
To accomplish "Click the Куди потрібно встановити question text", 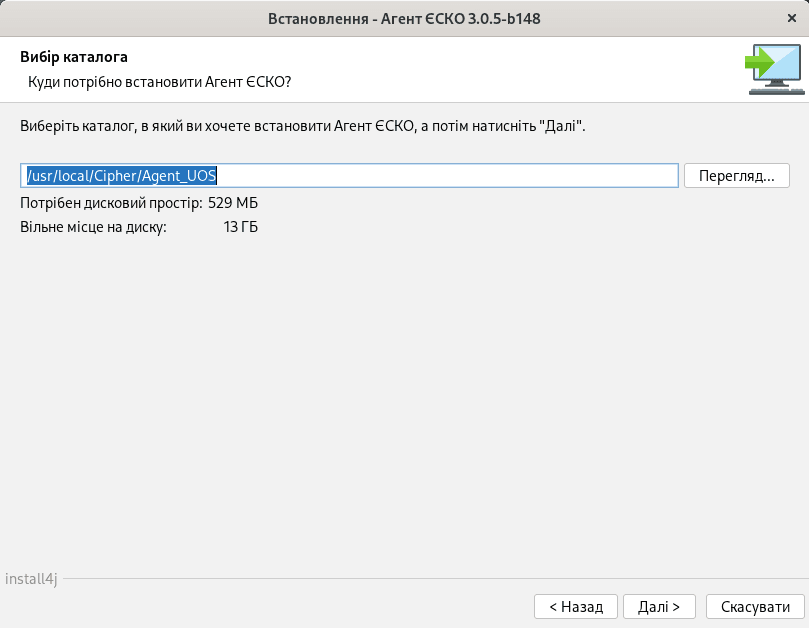I will click(159, 82).
